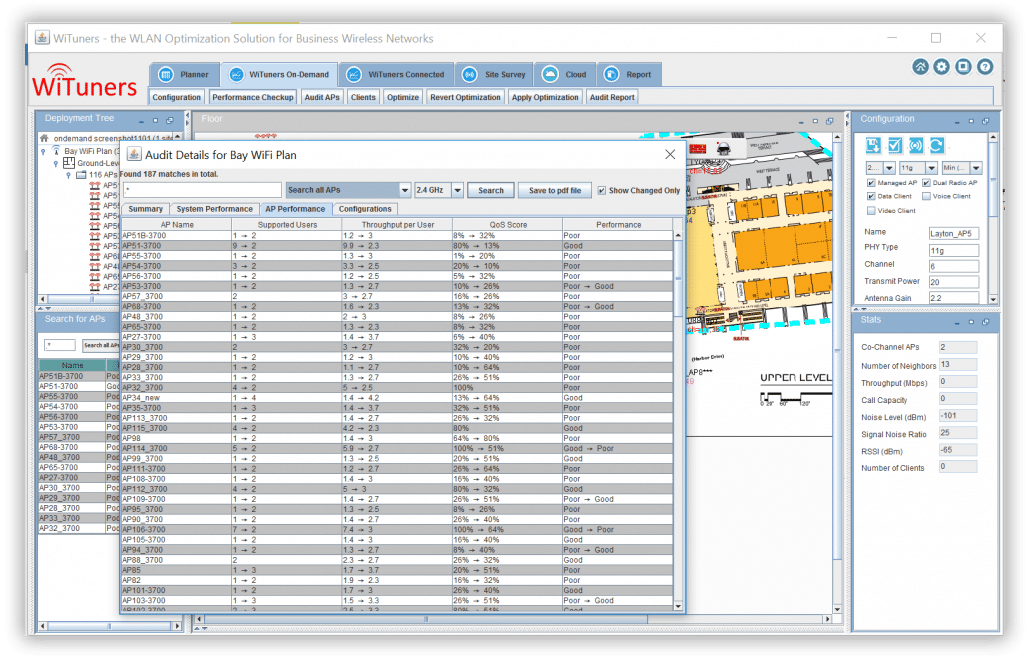Run Performance Checkup
The image size is (1030, 659).
252,97
